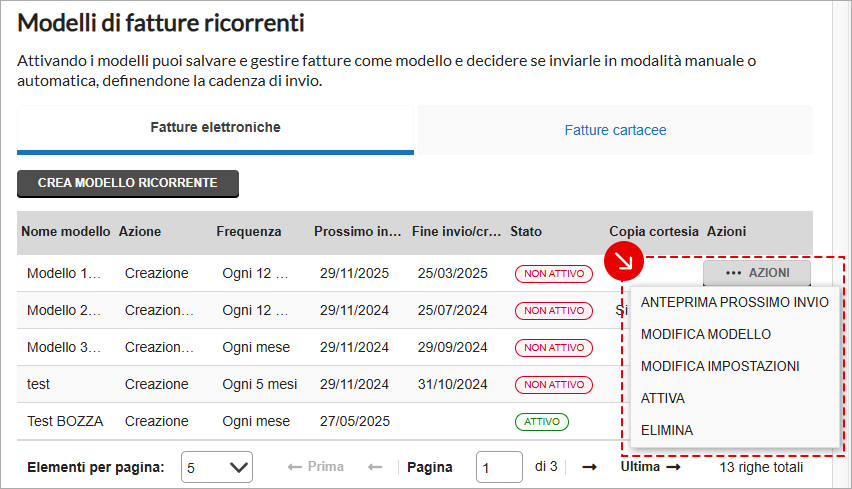Click the date 25/03/2025
The image size is (852, 489).
point(453,273)
